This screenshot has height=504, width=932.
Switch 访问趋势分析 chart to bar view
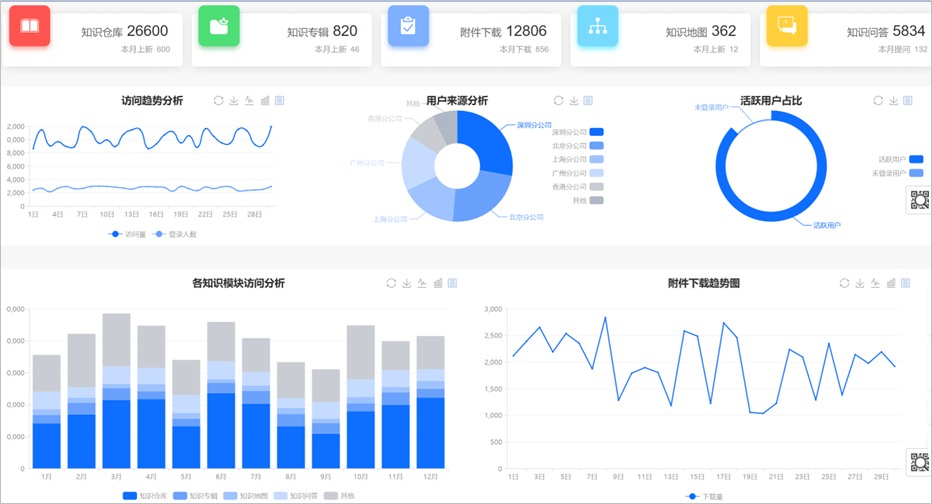click(x=265, y=100)
